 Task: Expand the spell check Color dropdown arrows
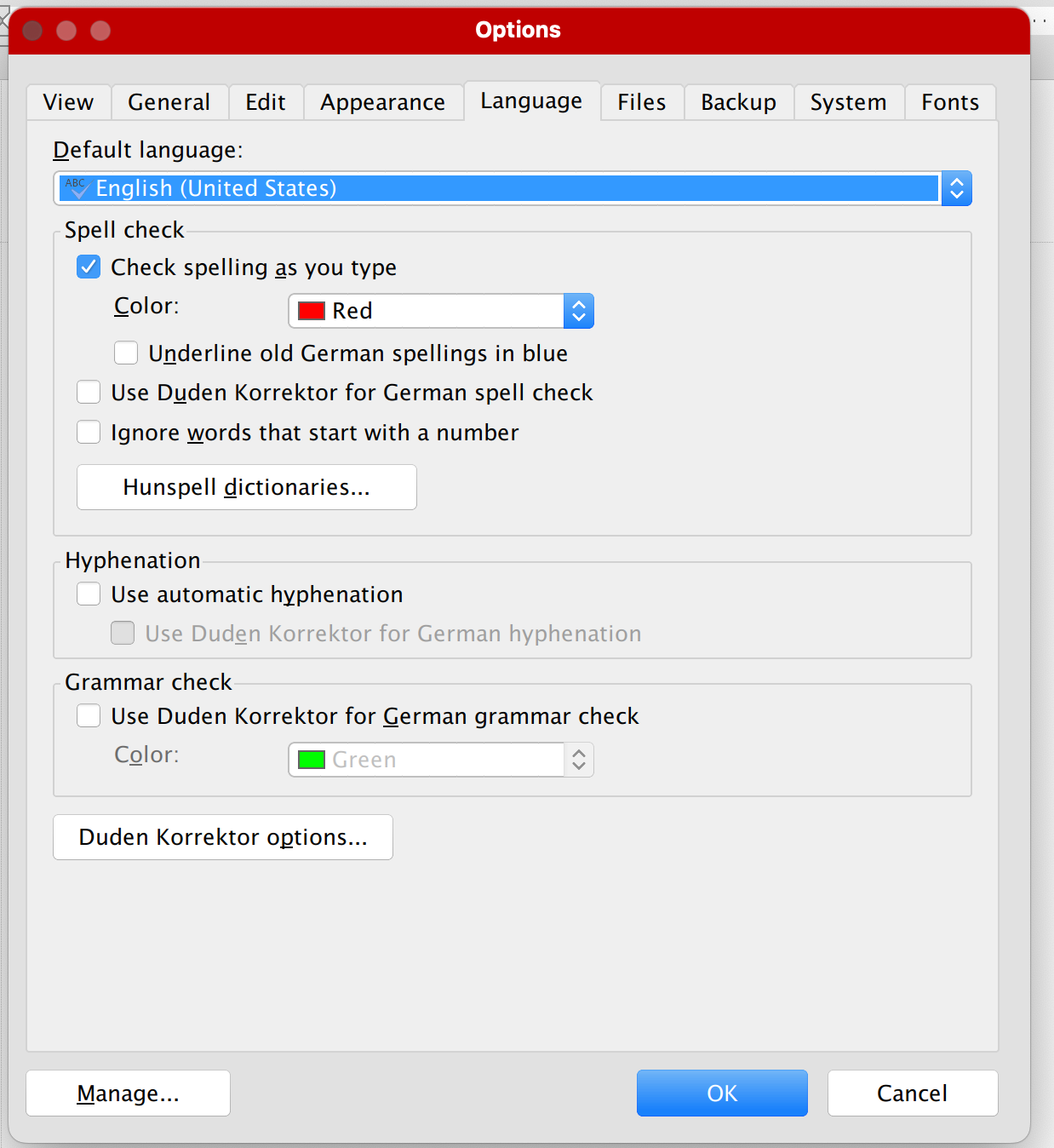(x=578, y=311)
